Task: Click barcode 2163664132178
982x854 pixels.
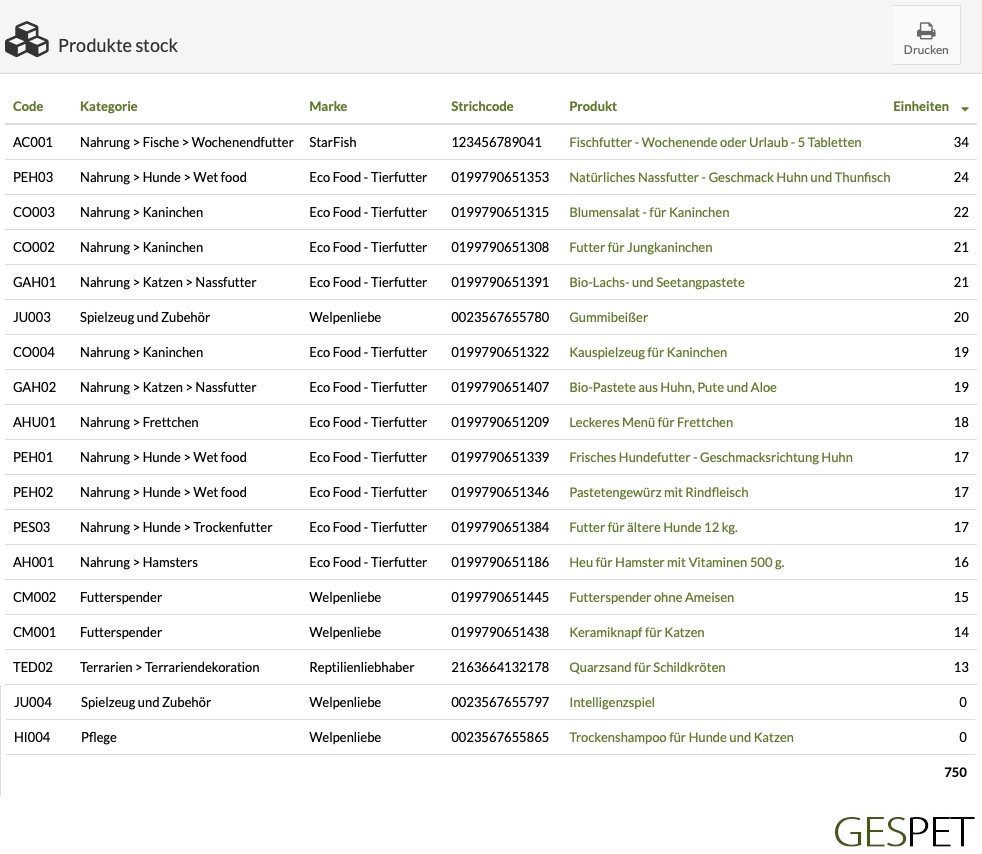Action: pos(500,668)
